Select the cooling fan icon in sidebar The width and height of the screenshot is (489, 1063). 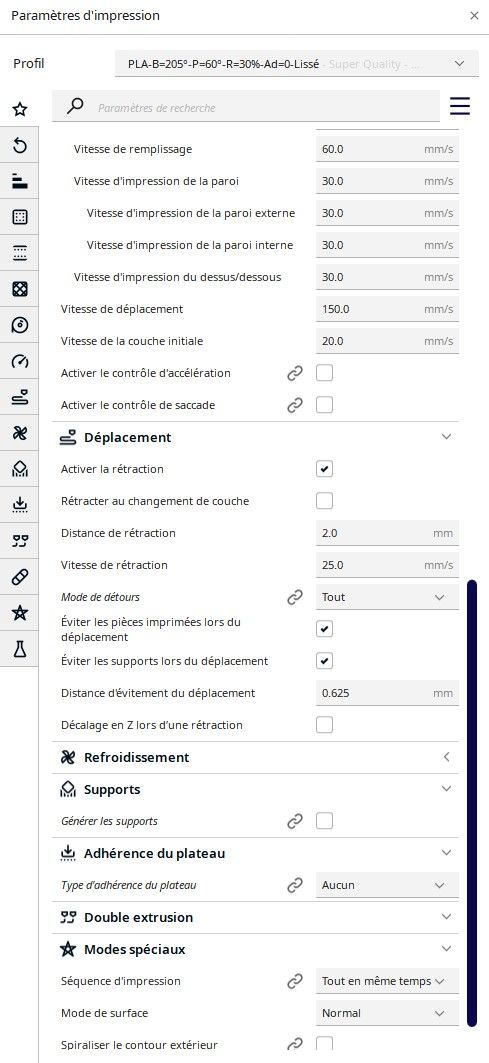(x=20, y=434)
